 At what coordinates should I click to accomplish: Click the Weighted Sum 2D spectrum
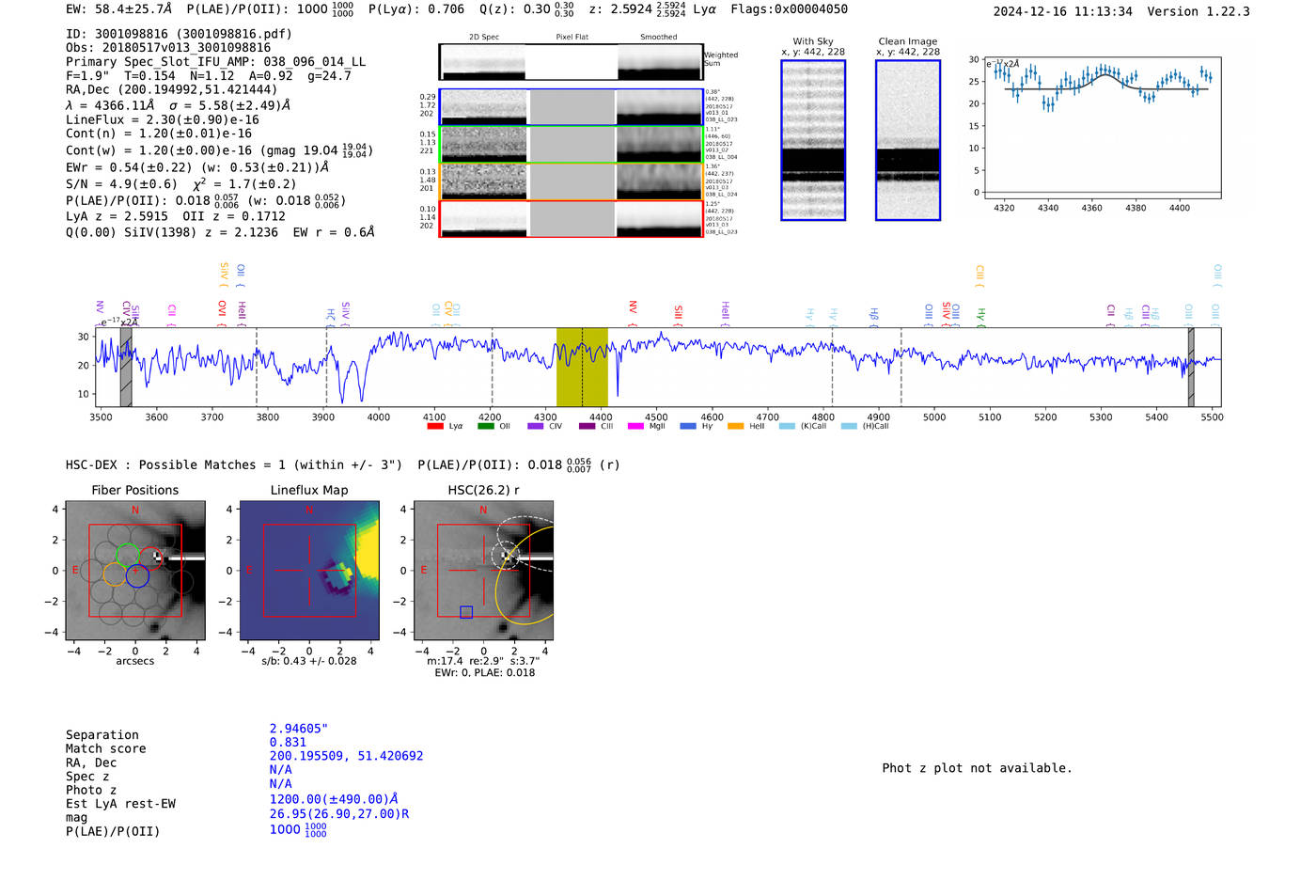(572, 62)
